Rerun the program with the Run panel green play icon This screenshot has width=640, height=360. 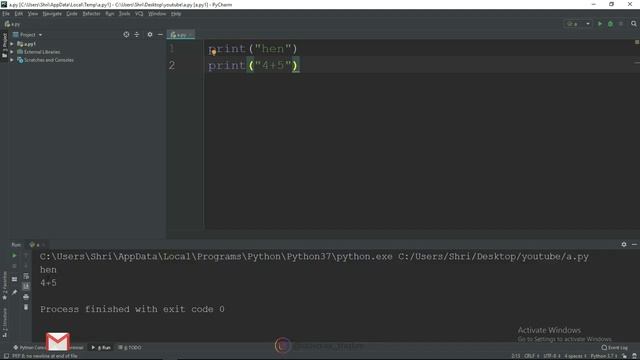coord(14,256)
